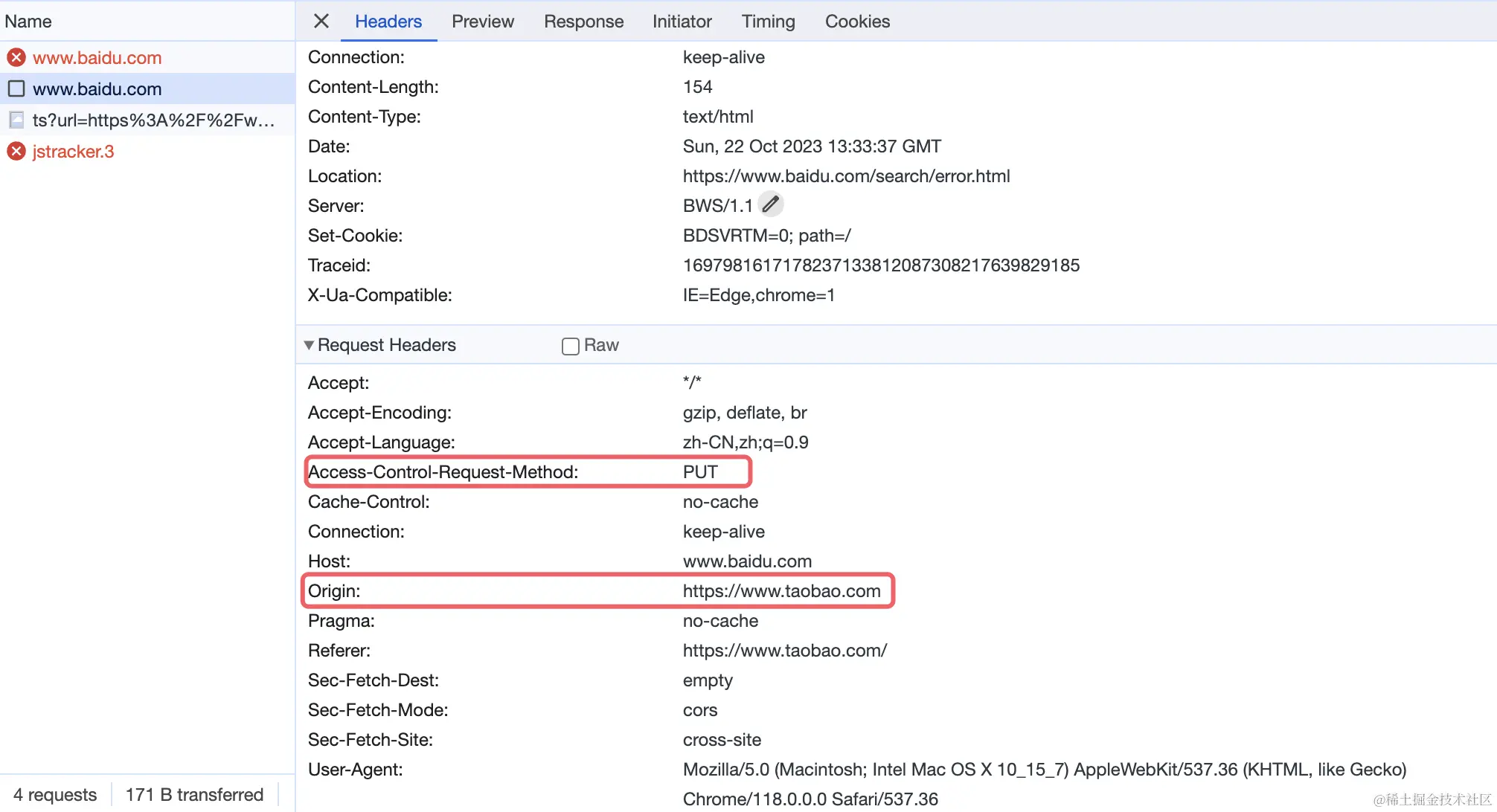
Task: Switch to the Preview tab
Action: [482, 21]
